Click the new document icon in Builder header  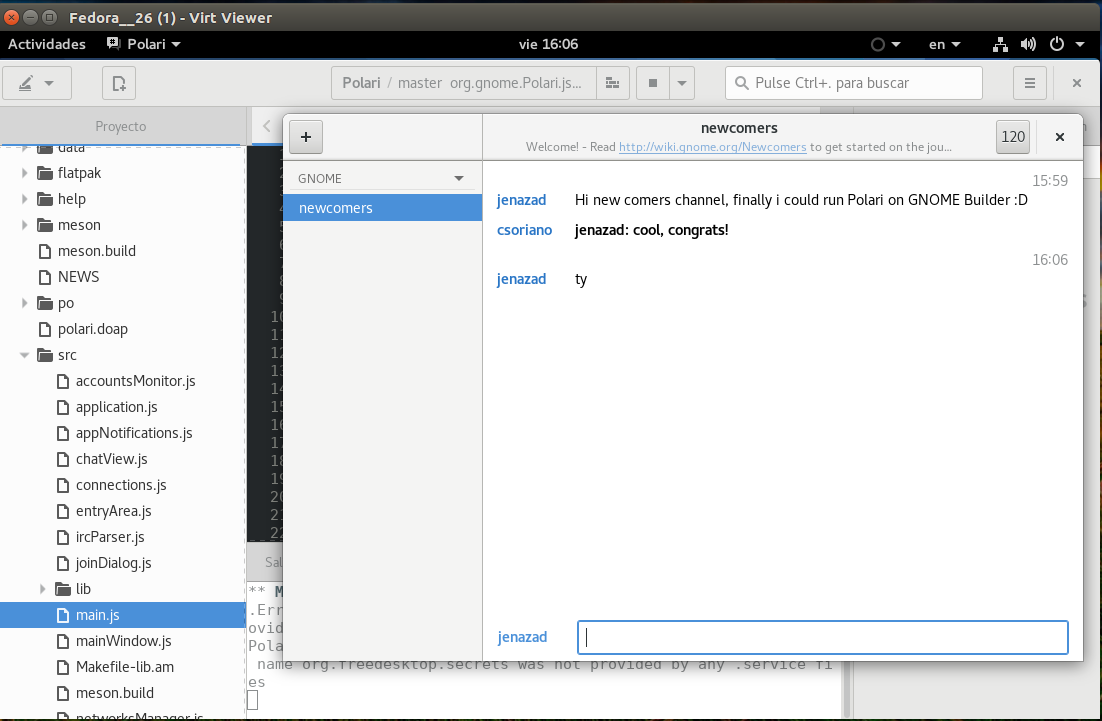[x=119, y=84]
